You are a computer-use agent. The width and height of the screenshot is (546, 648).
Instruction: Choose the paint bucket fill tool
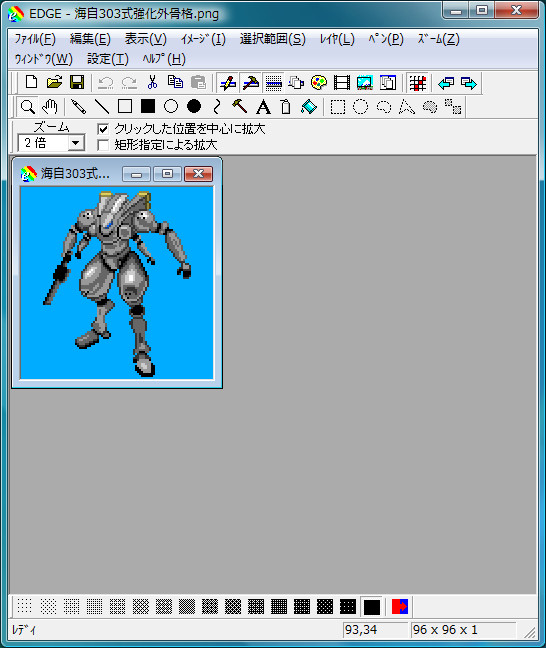[x=309, y=107]
